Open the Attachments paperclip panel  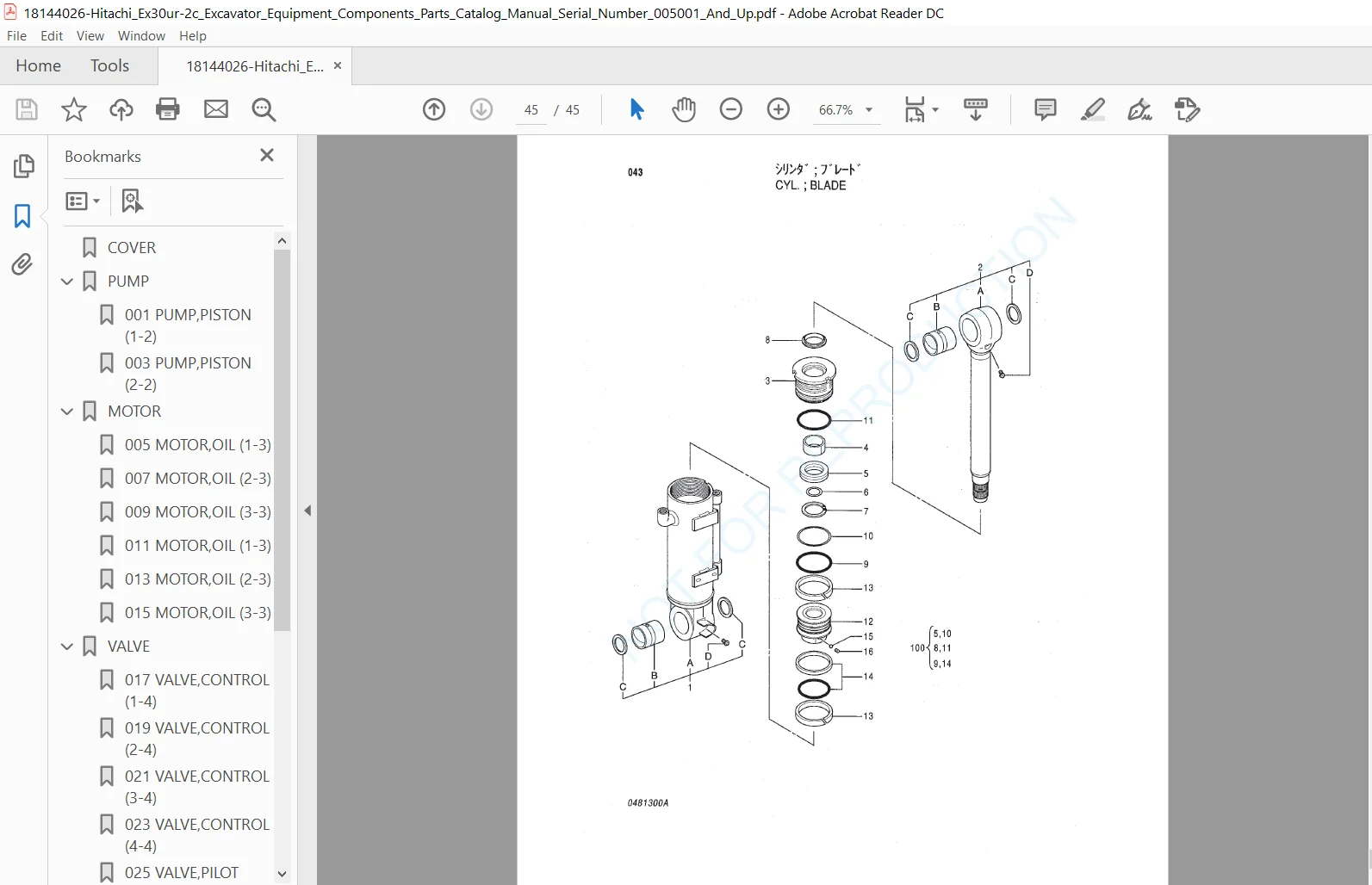tap(23, 264)
